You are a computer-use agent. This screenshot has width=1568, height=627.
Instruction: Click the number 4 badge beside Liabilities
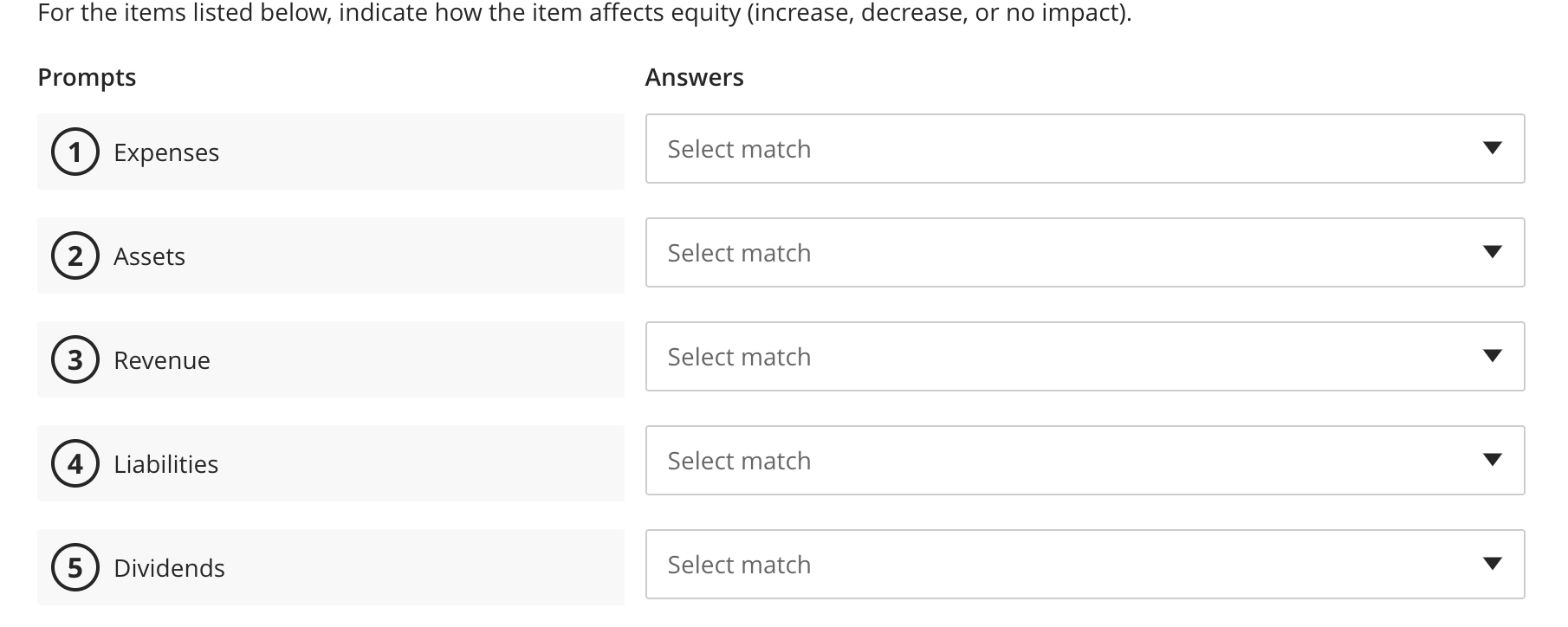tap(75, 463)
